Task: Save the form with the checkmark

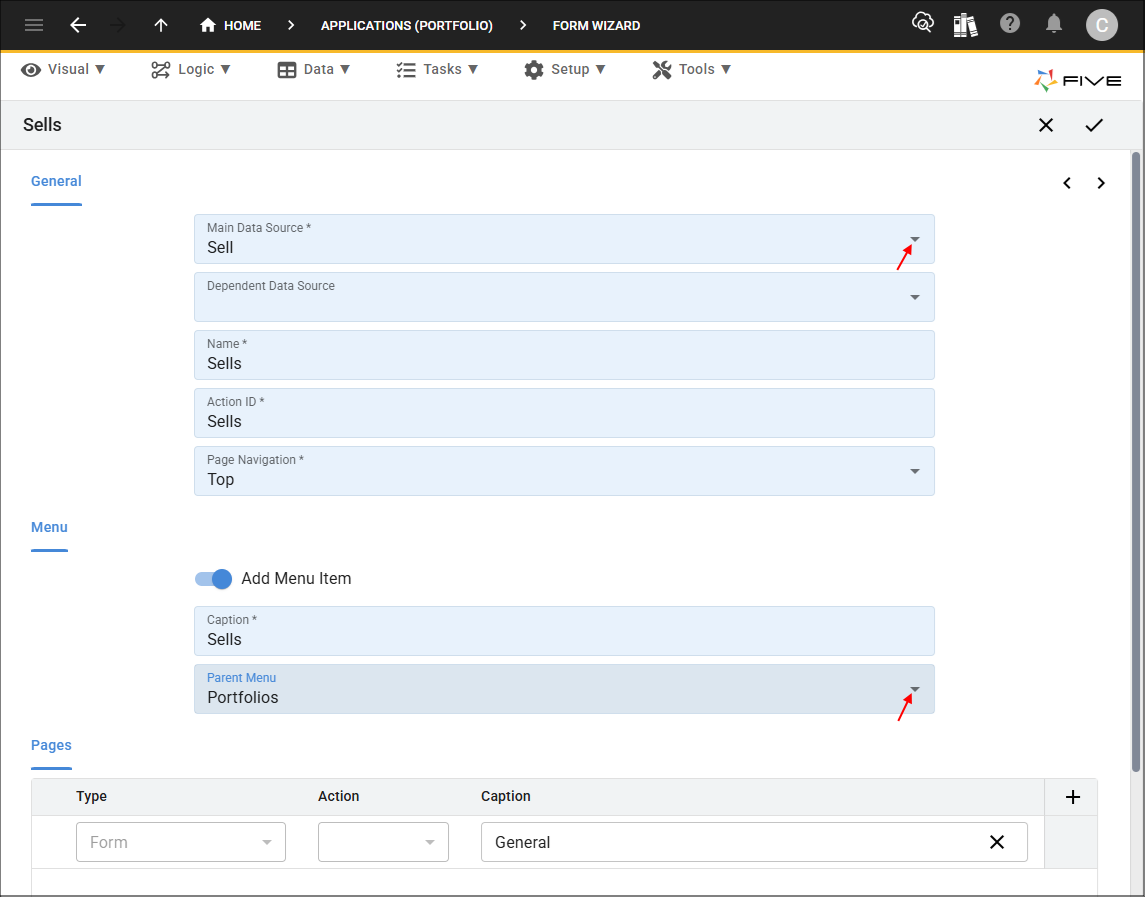Action: click(1094, 125)
